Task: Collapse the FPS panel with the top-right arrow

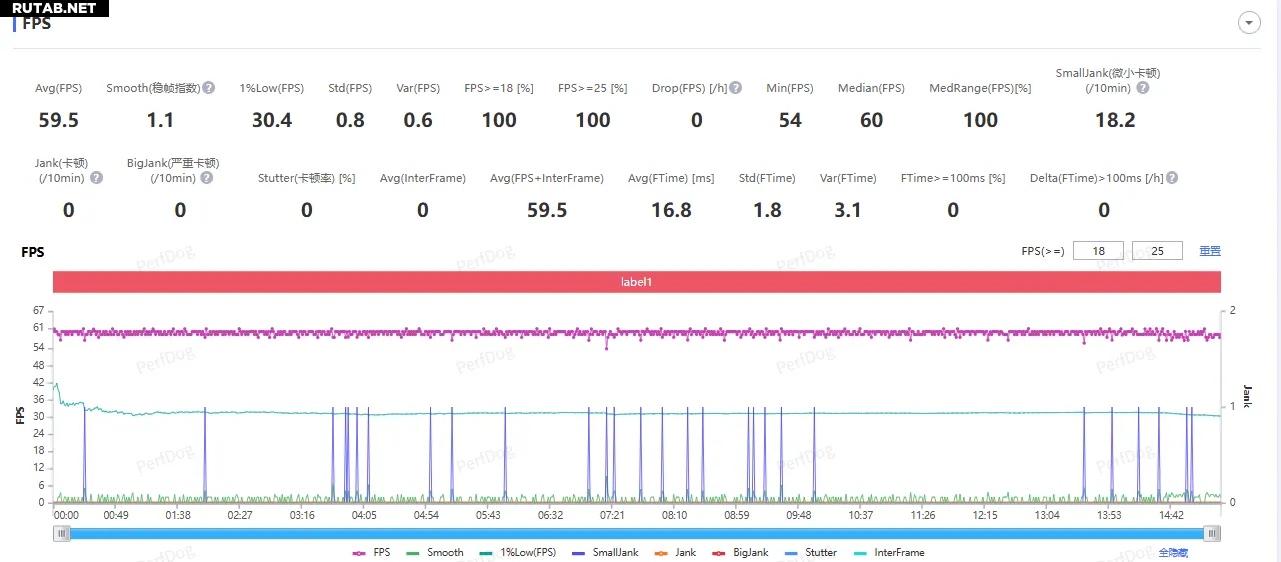Action: click(x=1248, y=23)
